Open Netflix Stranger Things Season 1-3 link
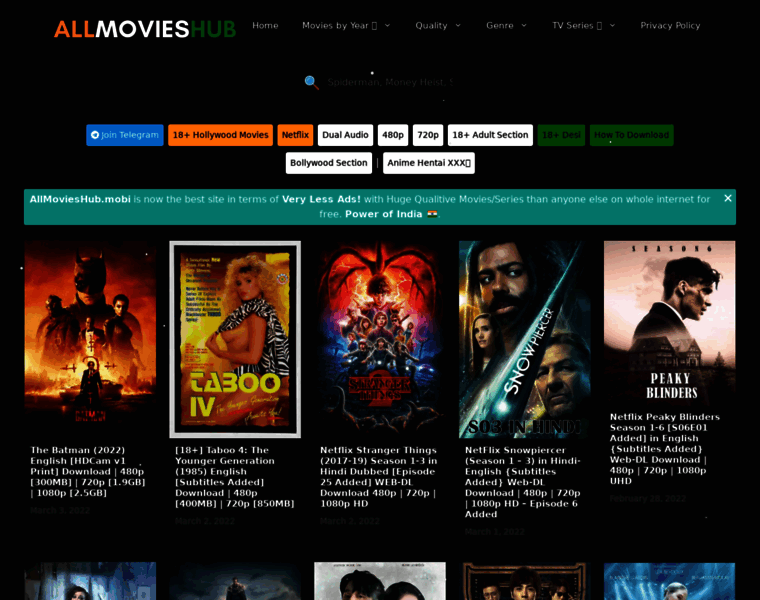The width and height of the screenshot is (760, 600). (x=379, y=477)
